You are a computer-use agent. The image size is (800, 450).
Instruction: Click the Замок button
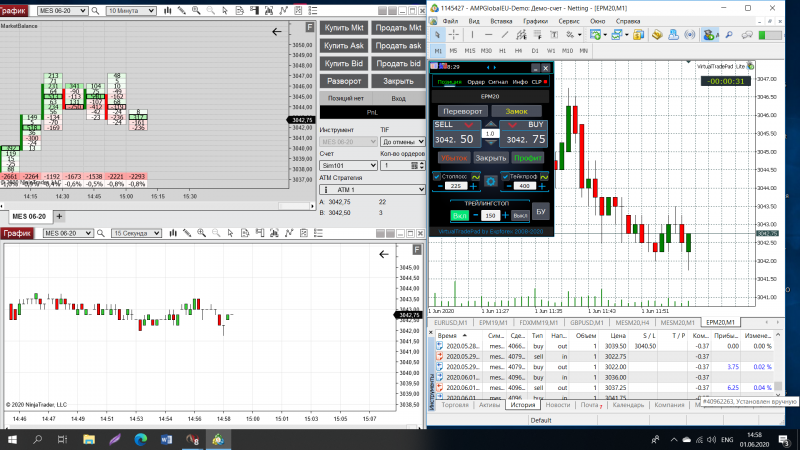pos(516,111)
